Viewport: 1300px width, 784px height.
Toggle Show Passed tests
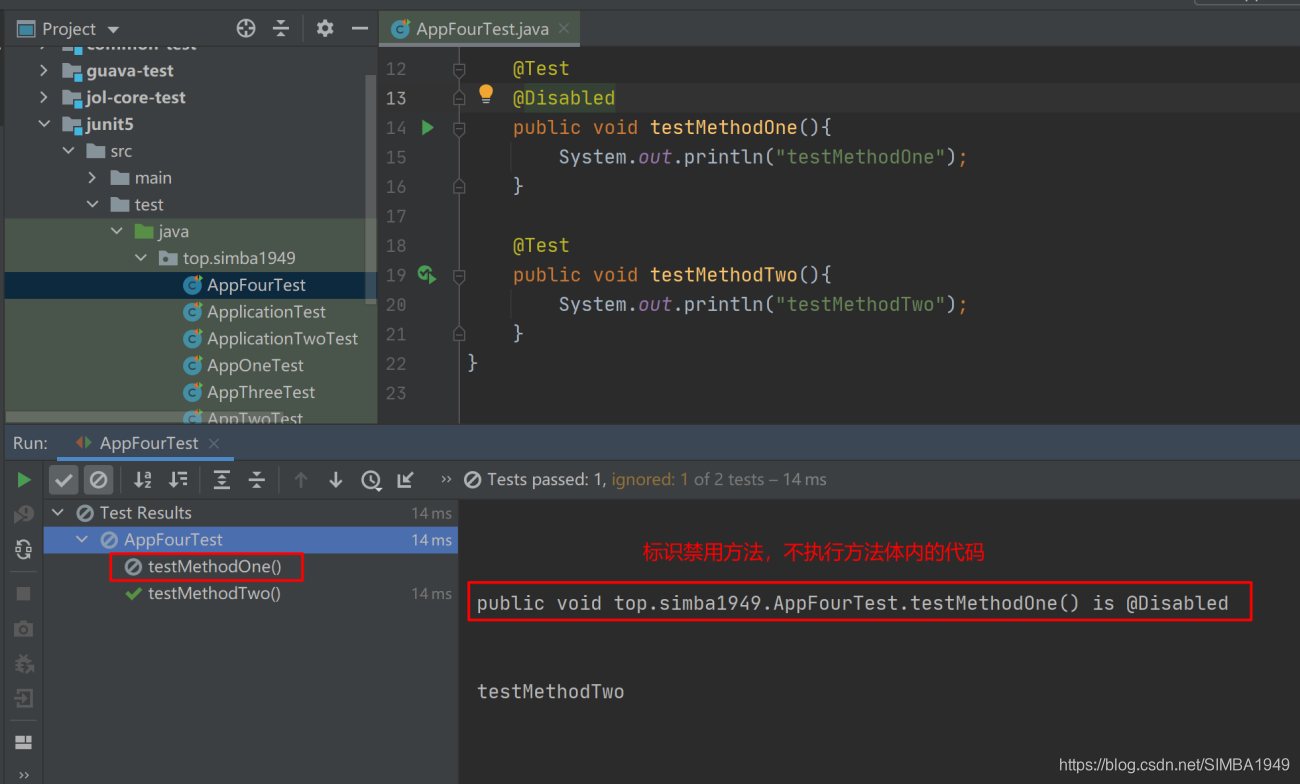[x=64, y=480]
